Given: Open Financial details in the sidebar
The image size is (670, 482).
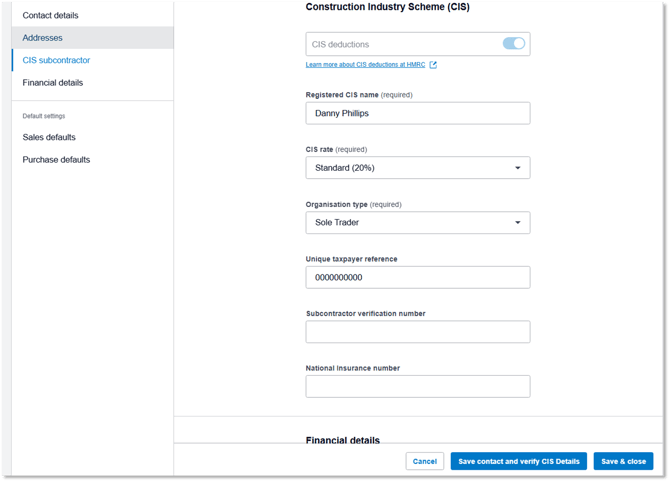Looking at the screenshot, I should click(x=53, y=83).
